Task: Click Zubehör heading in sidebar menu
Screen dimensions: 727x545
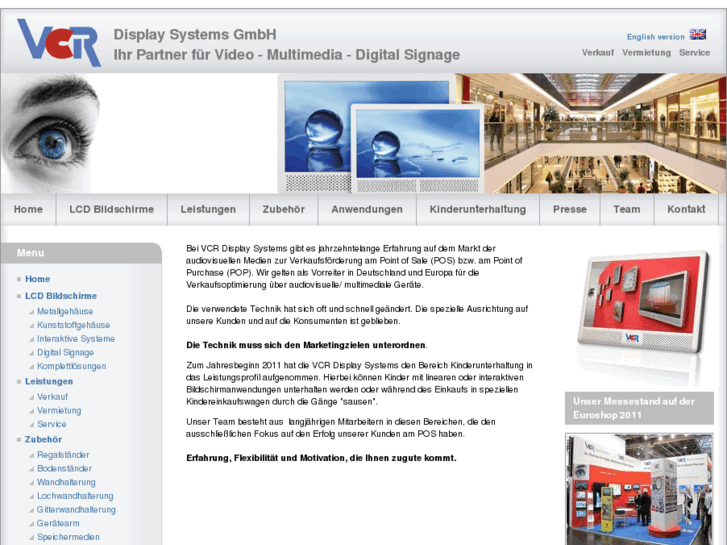Action: click(43, 439)
